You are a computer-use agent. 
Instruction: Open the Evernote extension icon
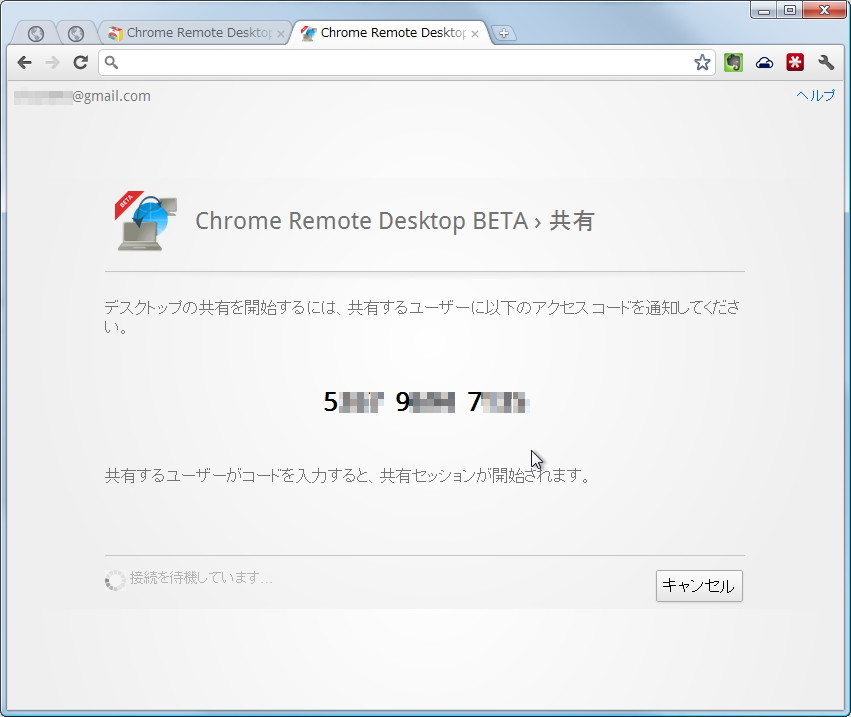[733, 62]
